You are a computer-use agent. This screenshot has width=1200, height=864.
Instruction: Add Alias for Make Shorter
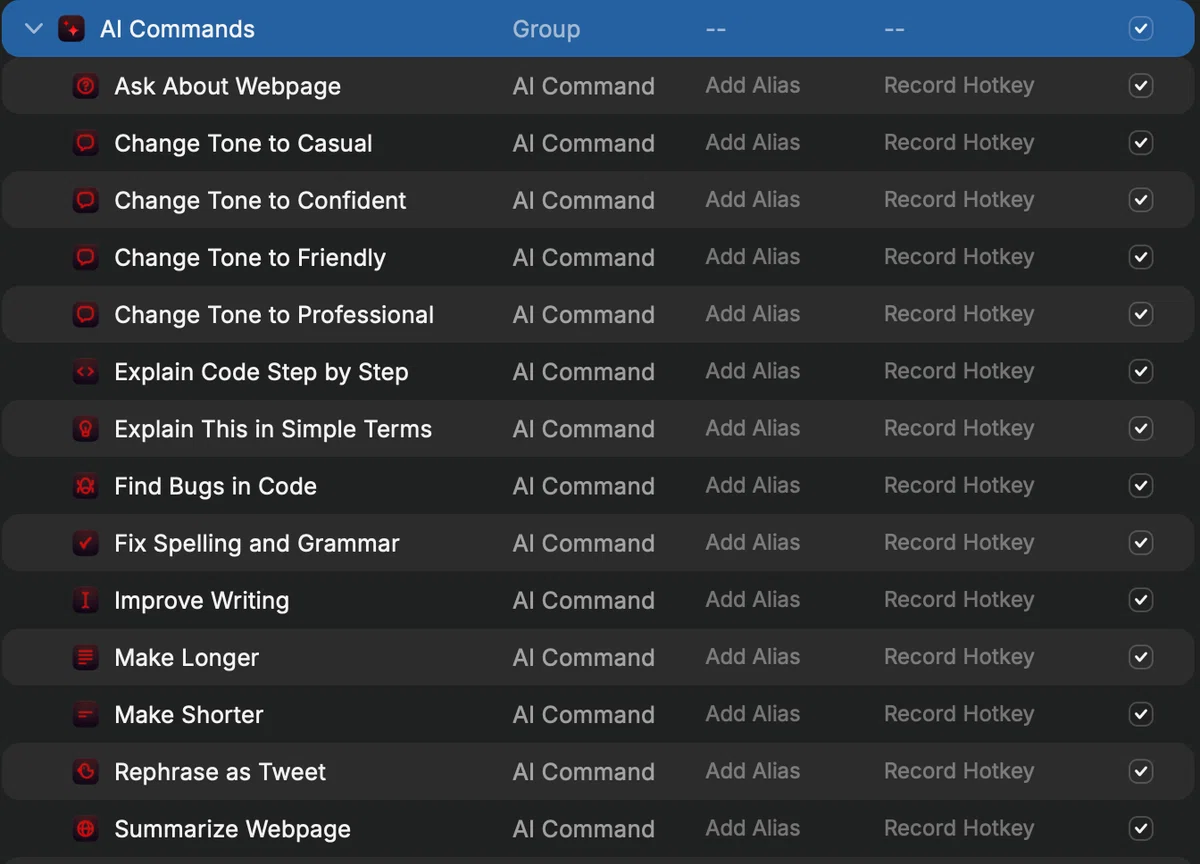click(752, 714)
